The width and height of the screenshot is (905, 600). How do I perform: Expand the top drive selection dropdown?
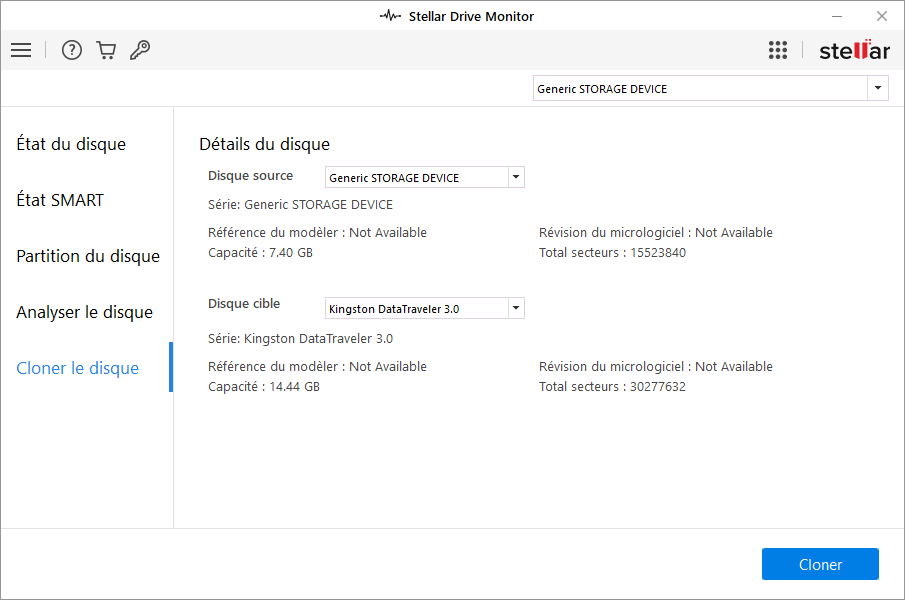878,89
